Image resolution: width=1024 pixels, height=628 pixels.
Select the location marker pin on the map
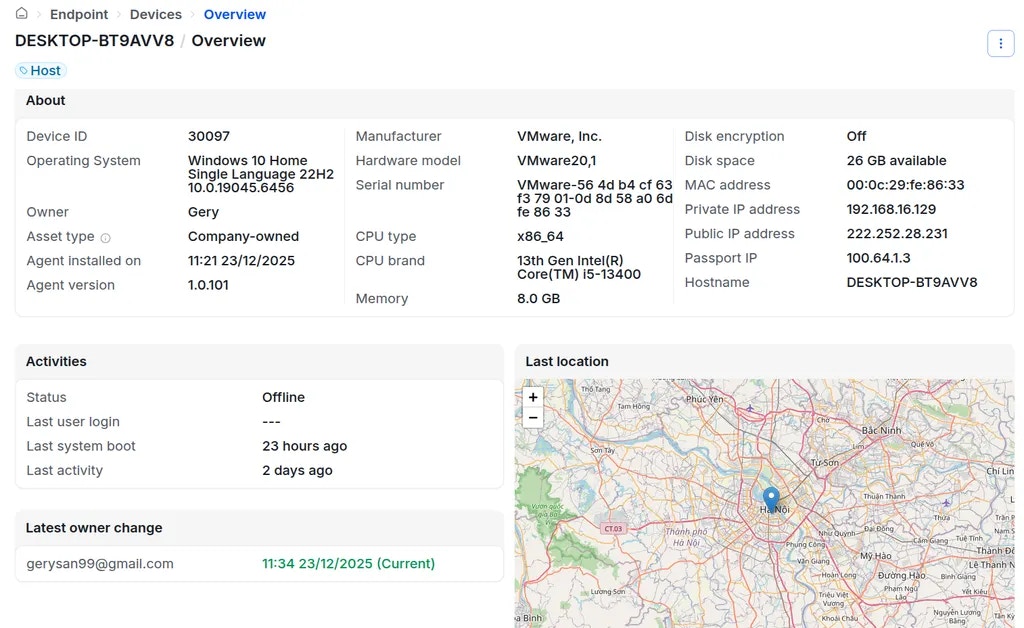[x=771, y=495]
